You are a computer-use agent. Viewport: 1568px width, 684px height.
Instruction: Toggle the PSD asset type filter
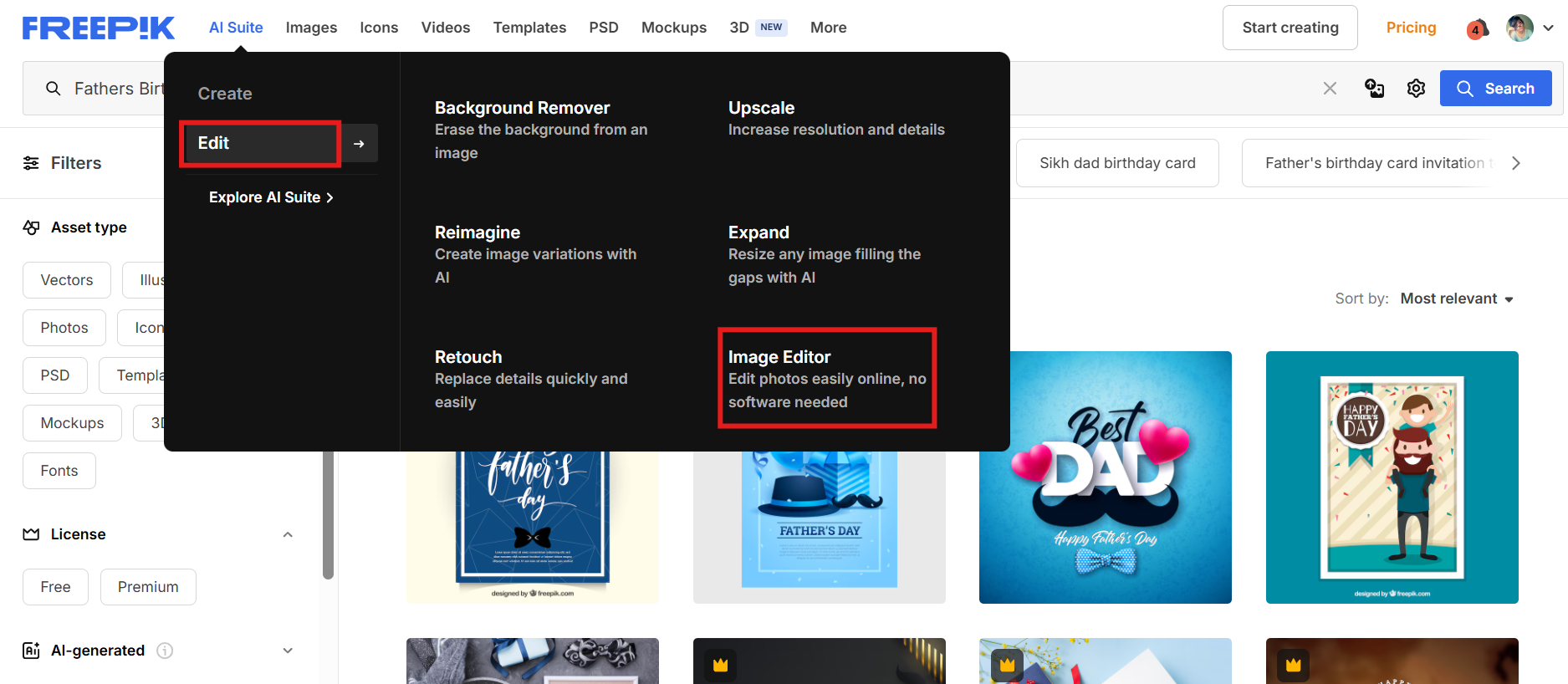[55, 375]
